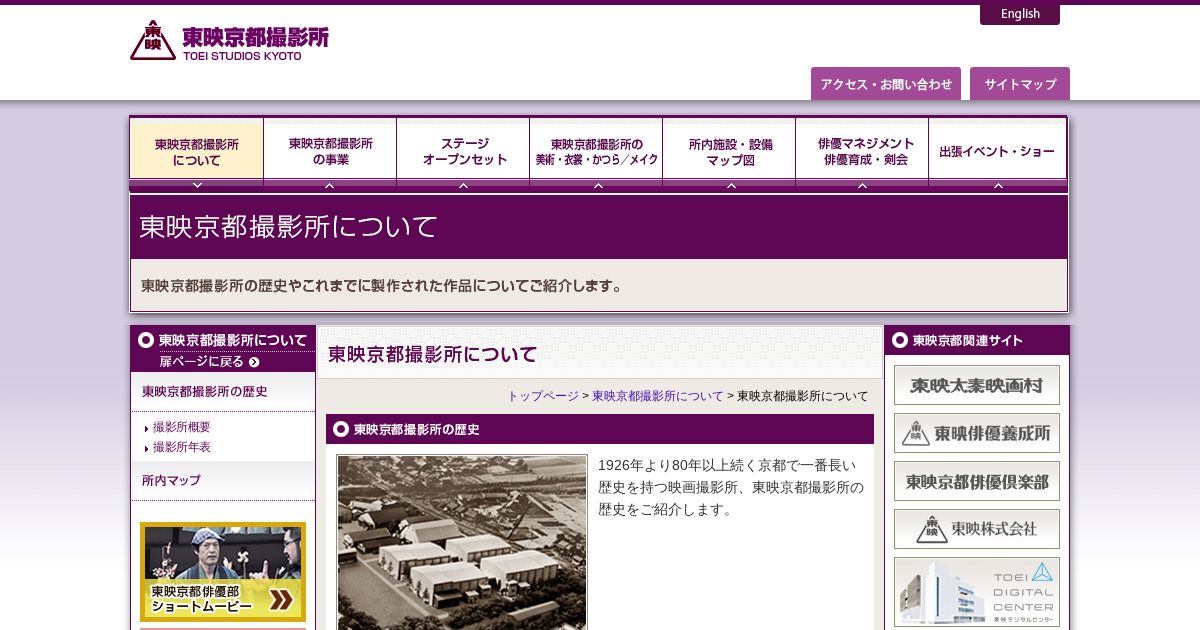
Task: Click arrow icon beside 扉ページに戻る
Action: (254, 363)
